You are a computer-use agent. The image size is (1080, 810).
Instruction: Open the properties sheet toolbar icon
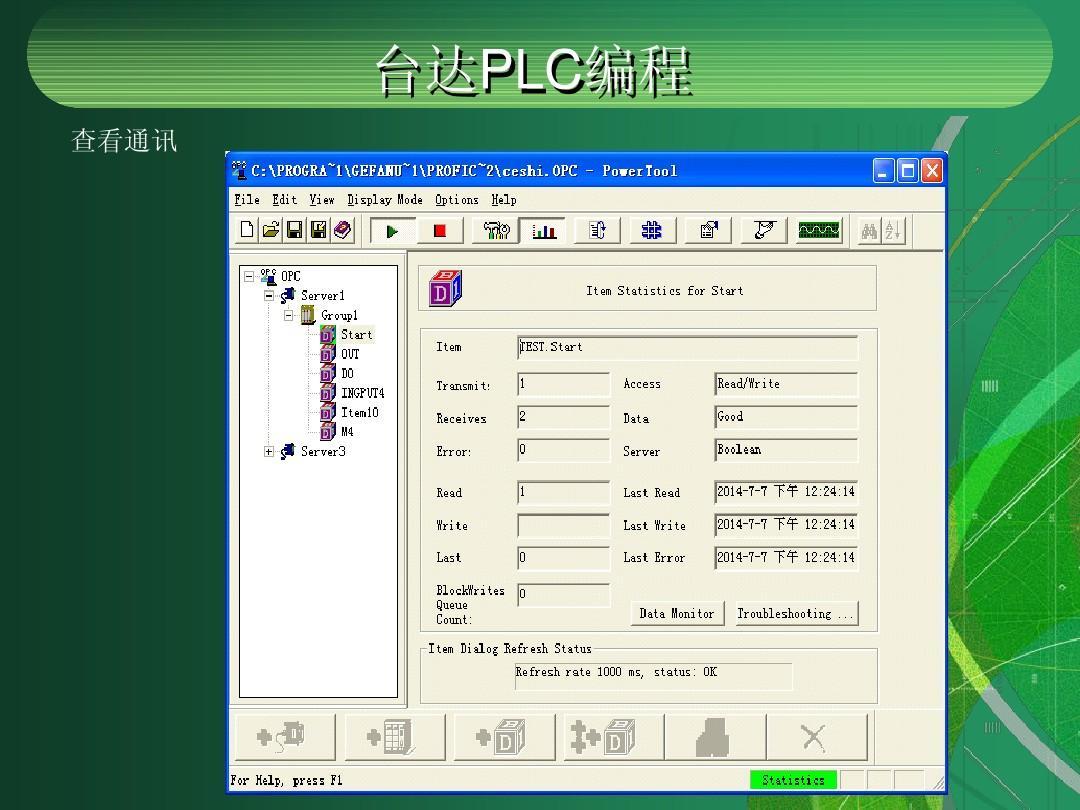pyautogui.click(x=708, y=231)
